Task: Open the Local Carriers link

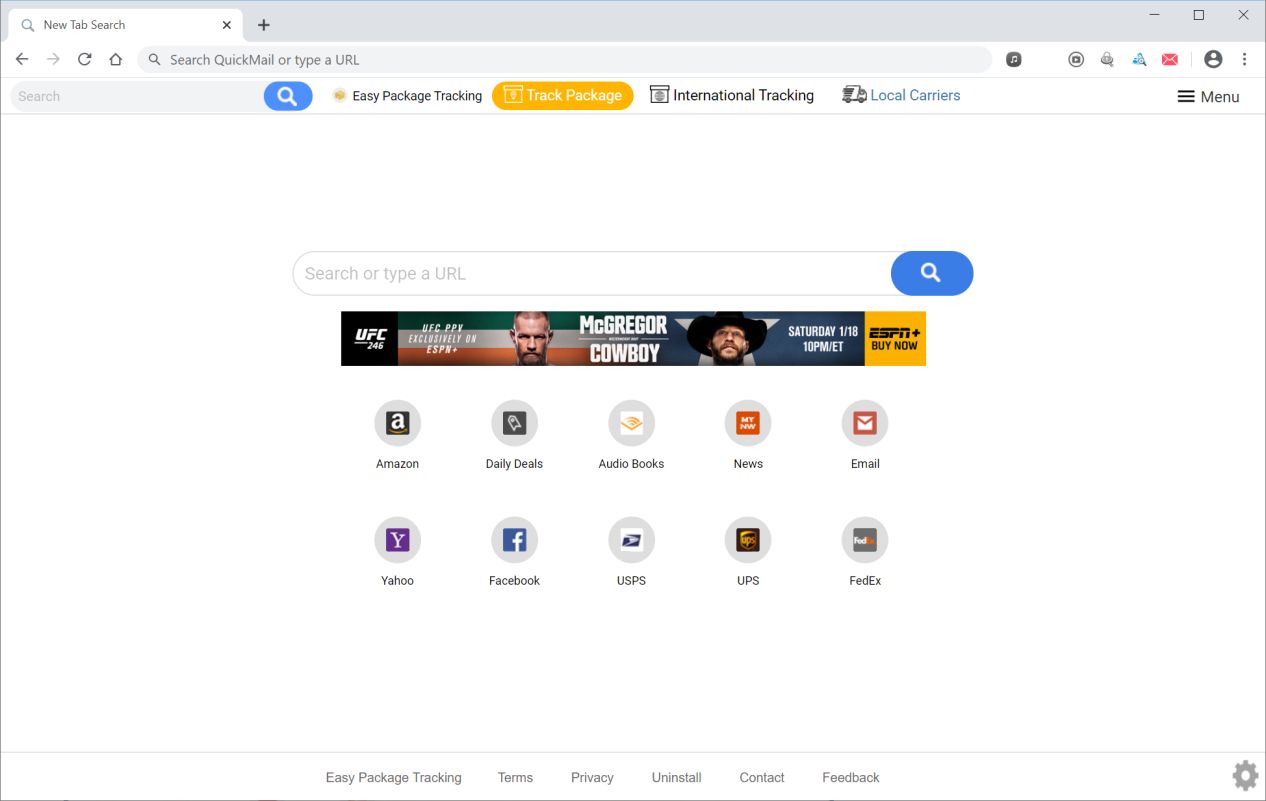Action: (x=901, y=95)
